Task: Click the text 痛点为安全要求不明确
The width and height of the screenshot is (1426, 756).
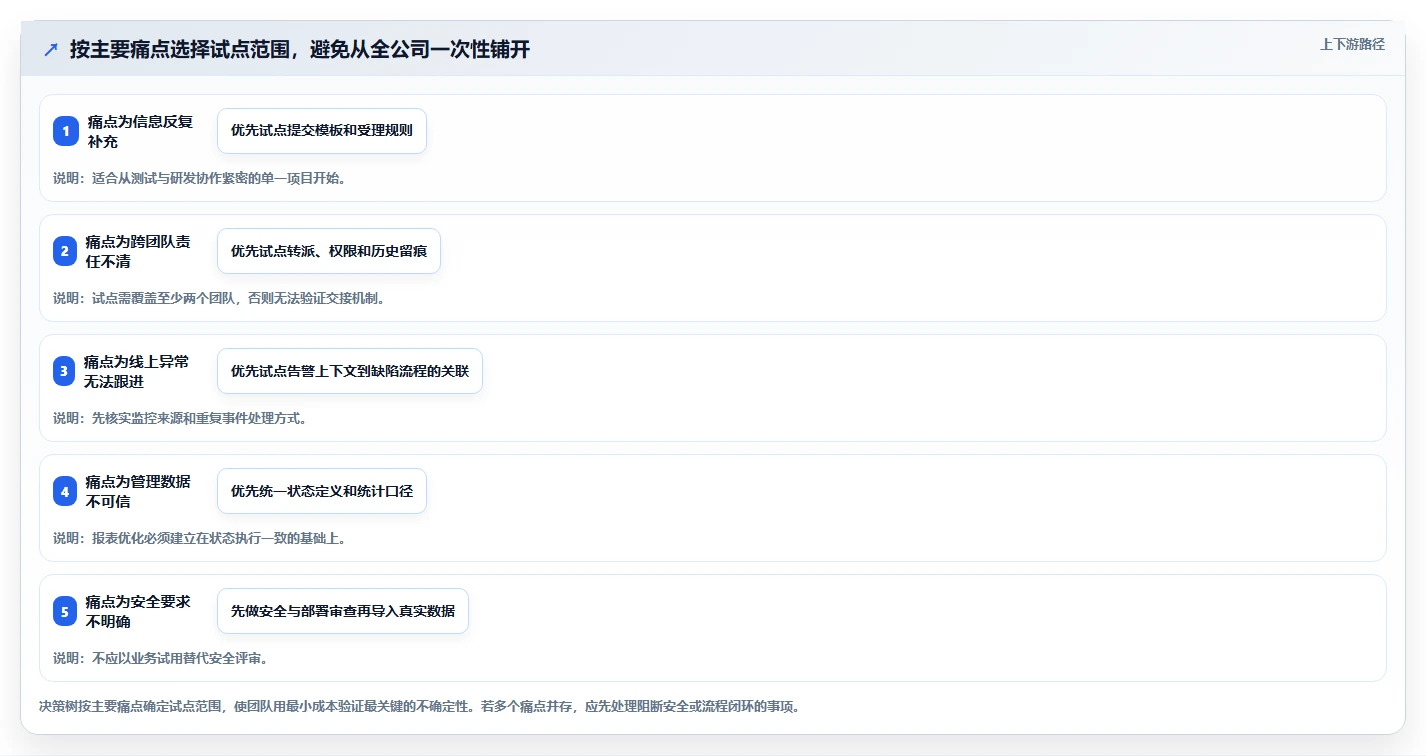Action: click(138, 611)
